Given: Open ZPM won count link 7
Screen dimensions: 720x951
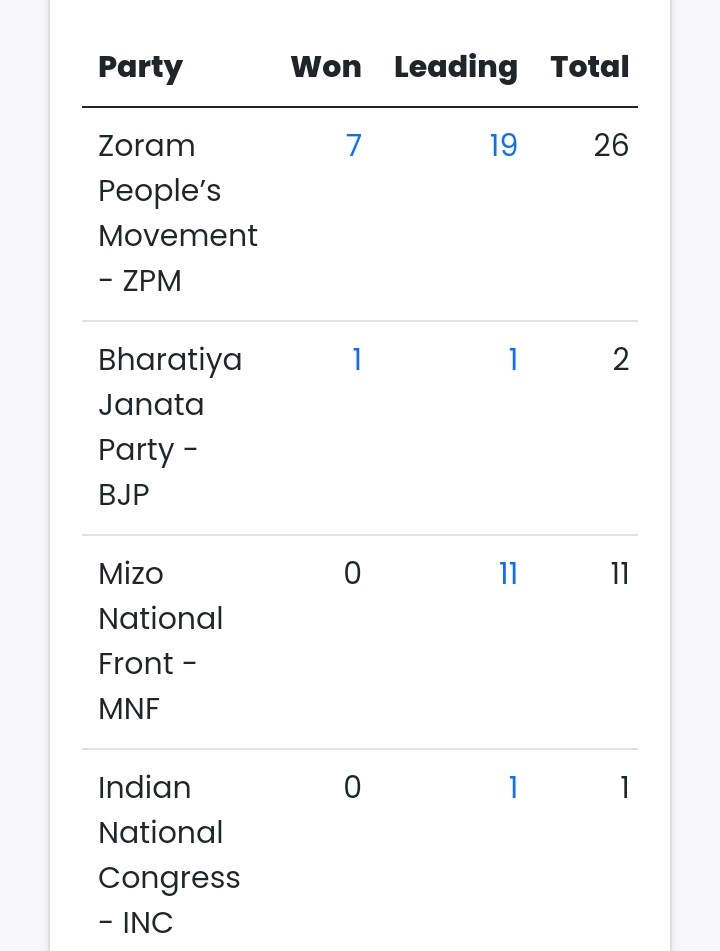Looking at the screenshot, I should (x=353, y=146).
